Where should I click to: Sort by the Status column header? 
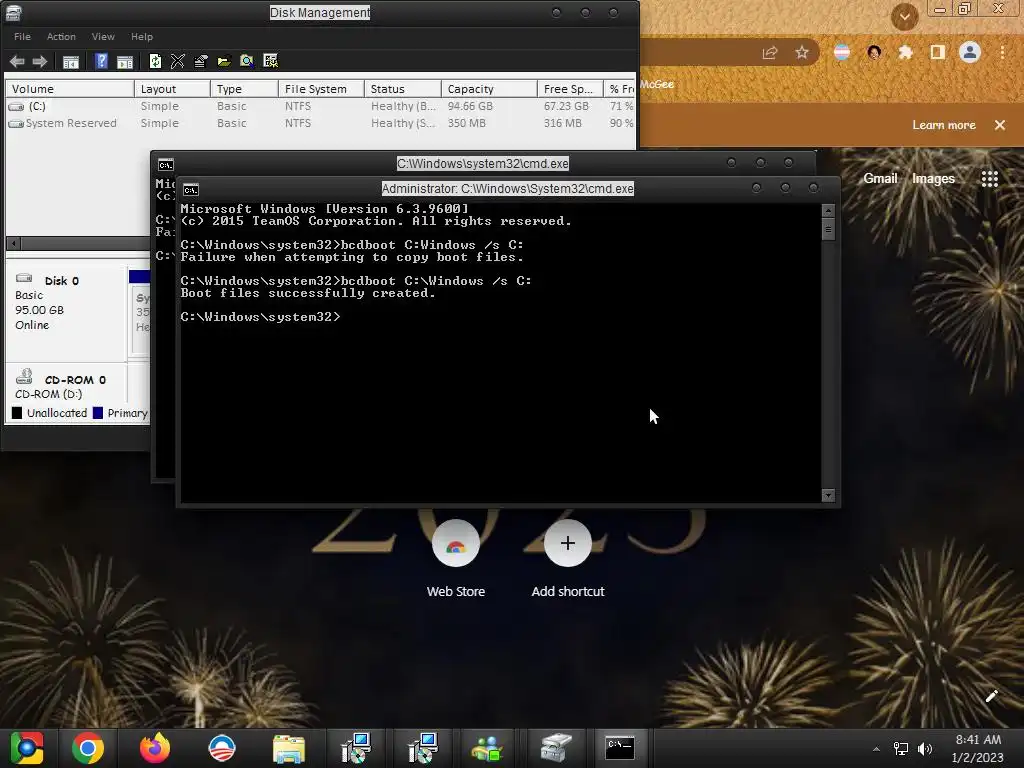click(403, 89)
